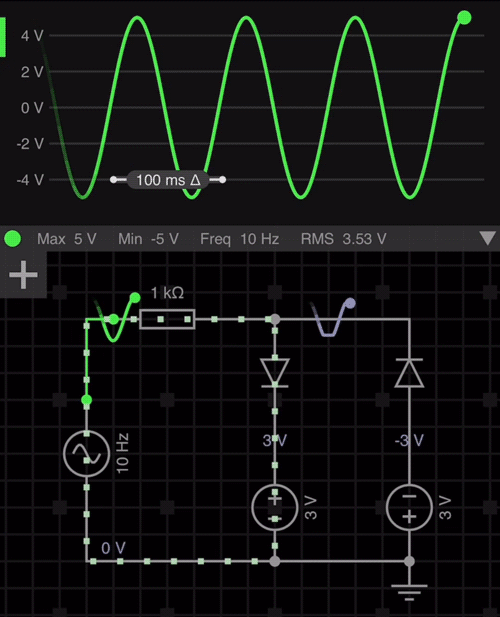Viewport: 500px width, 617px height.
Task: Select the right 3 V DC source
Action: click(409, 508)
